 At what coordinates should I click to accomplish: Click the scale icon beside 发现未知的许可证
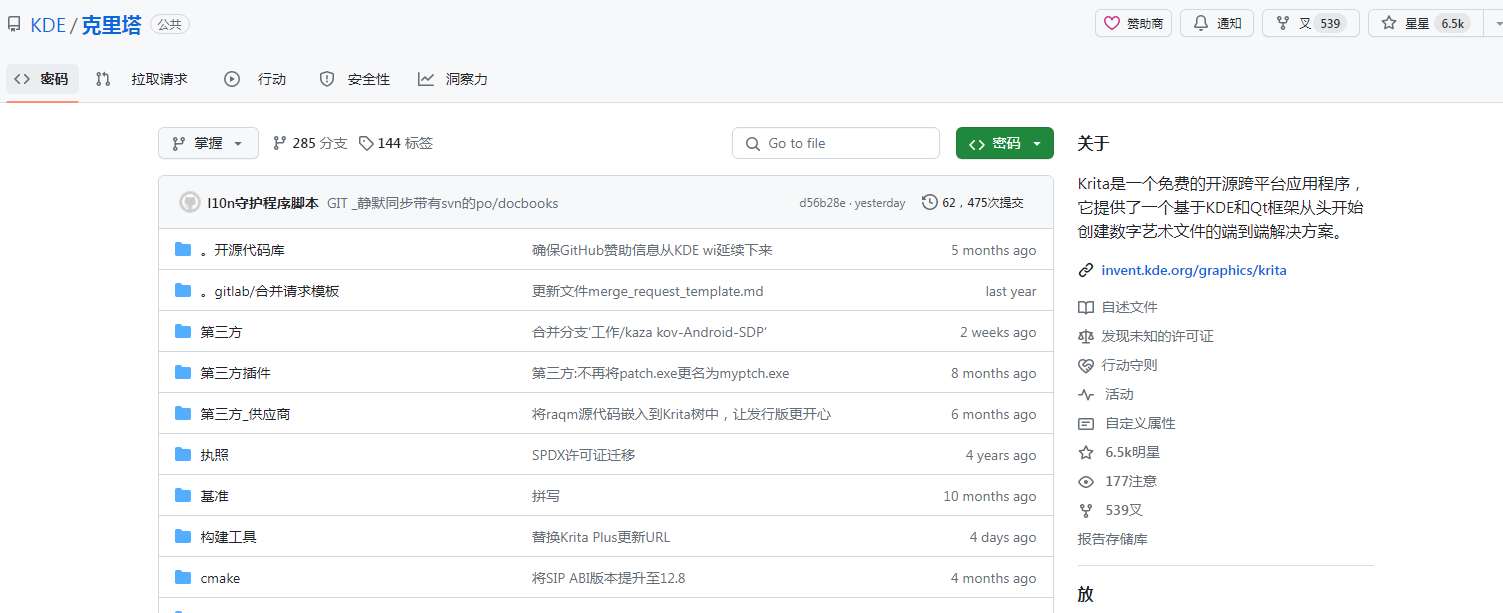coord(1086,336)
